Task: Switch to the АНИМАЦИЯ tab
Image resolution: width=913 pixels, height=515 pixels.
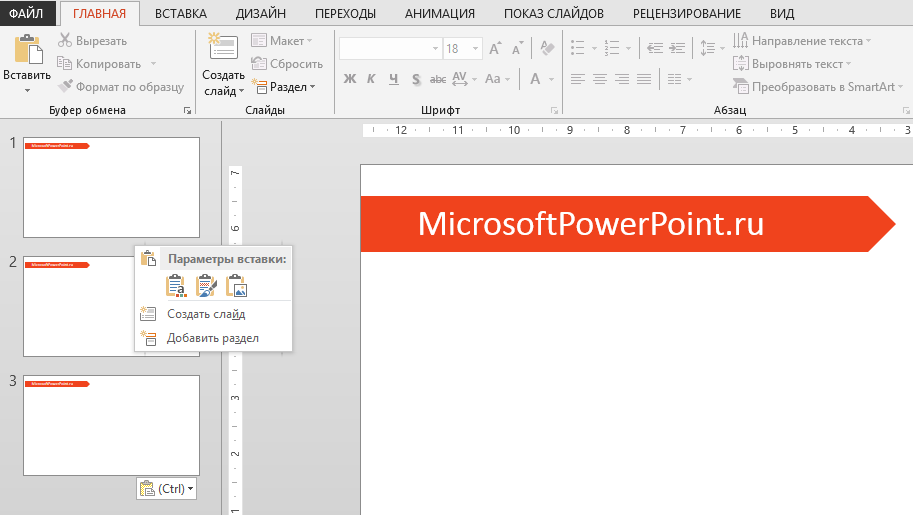Action: click(x=440, y=13)
